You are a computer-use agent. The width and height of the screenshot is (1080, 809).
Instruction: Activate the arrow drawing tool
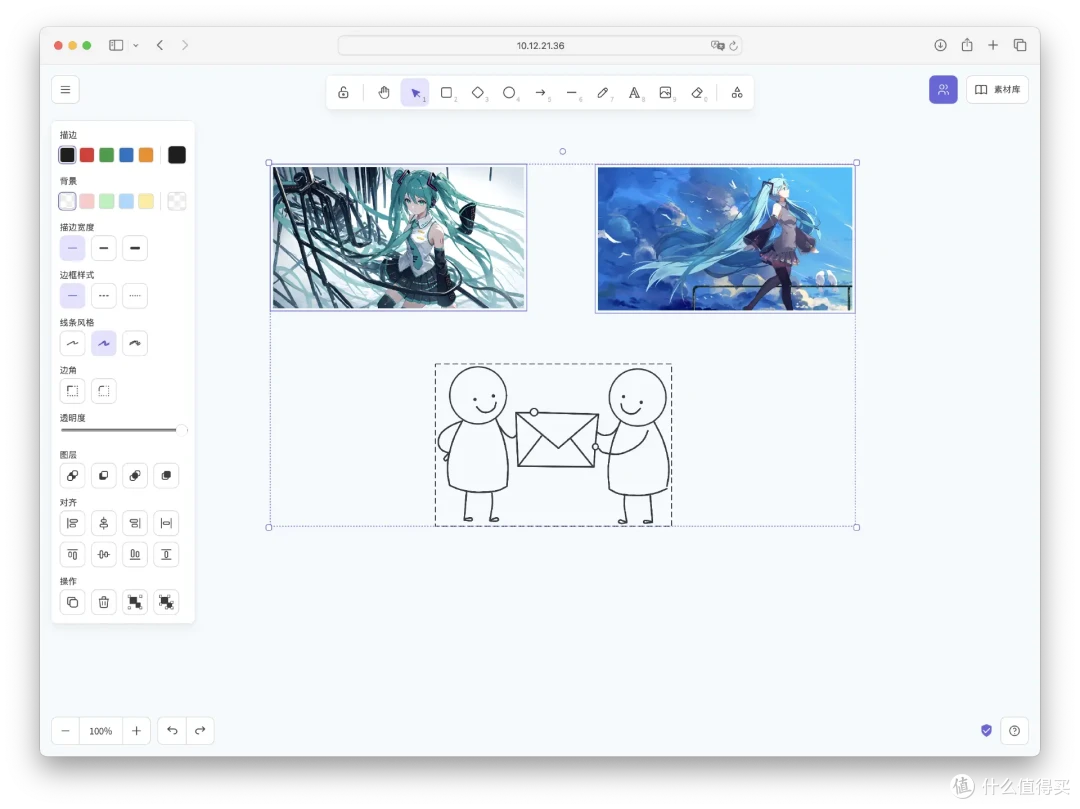541,93
